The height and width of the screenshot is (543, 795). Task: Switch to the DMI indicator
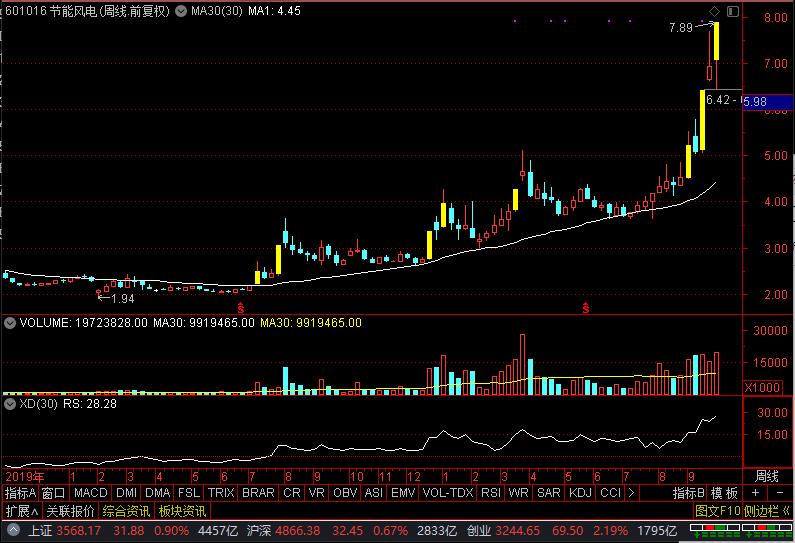[126, 493]
